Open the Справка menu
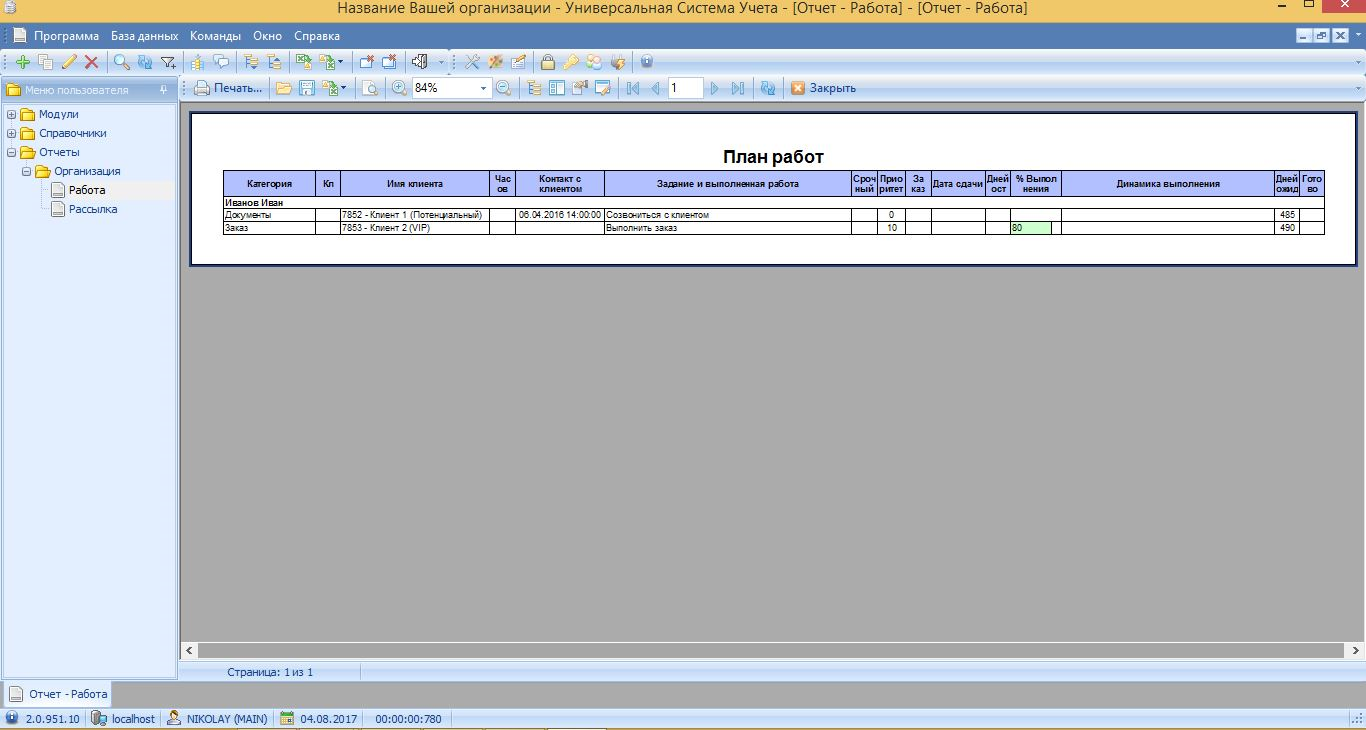This screenshot has height=730, width=1366. (x=317, y=36)
